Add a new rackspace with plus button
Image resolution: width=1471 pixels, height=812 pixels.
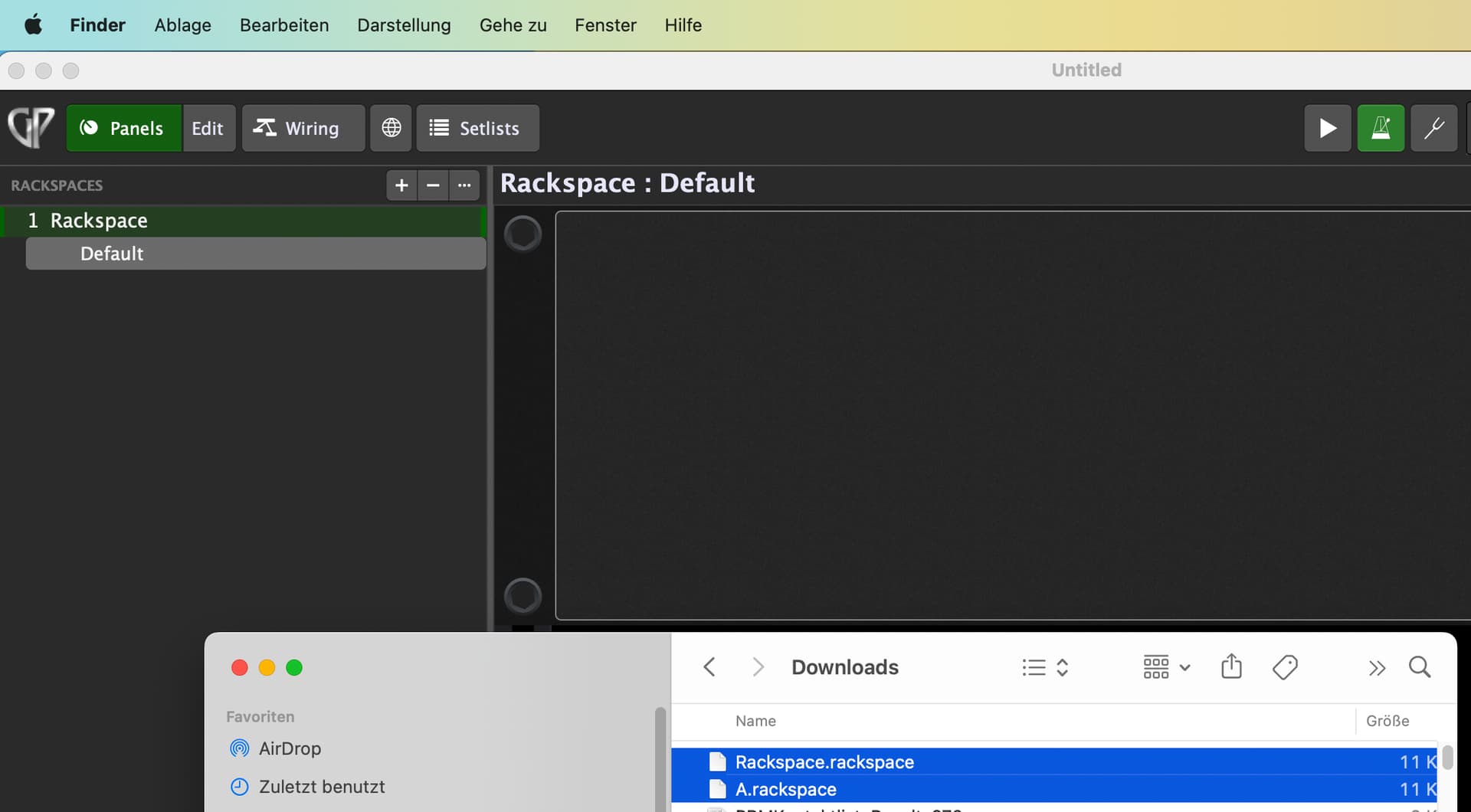(401, 185)
